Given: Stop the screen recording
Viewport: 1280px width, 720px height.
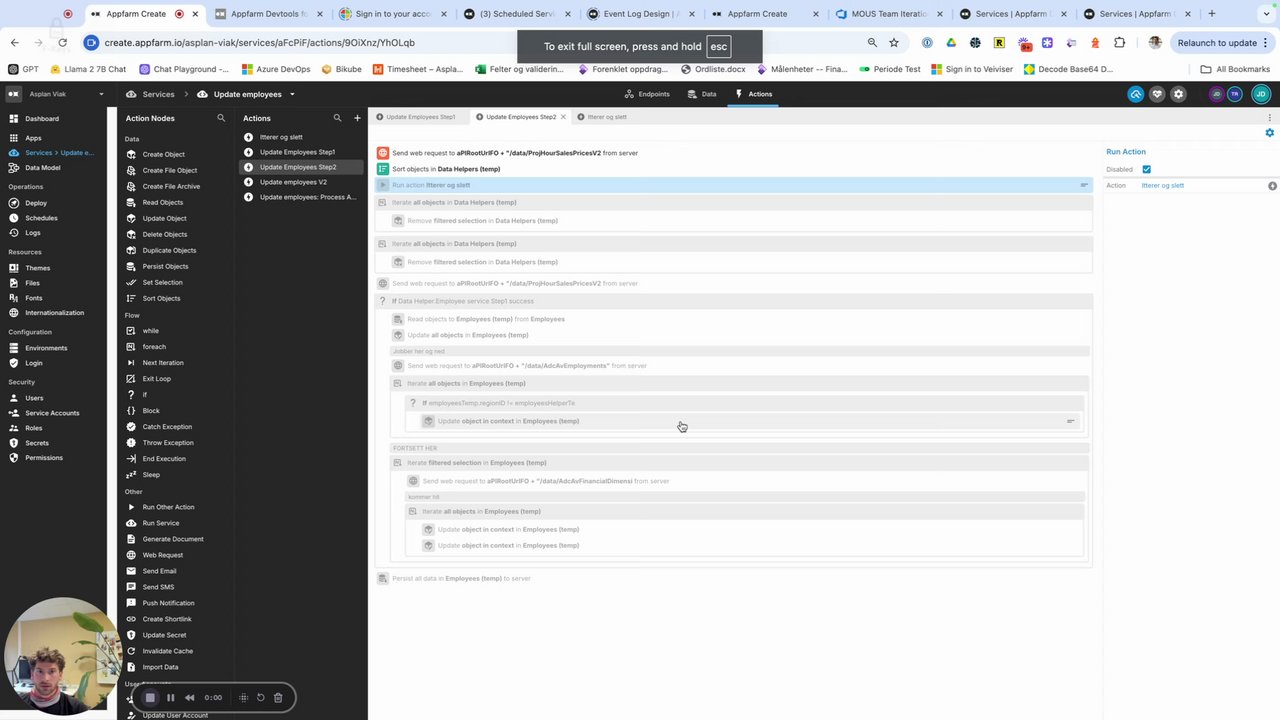Looking at the screenshot, I should (150, 698).
